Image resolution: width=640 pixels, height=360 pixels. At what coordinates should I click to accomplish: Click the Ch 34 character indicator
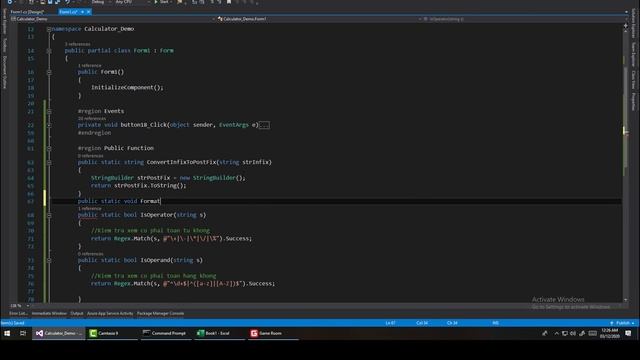[x=452, y=323]
